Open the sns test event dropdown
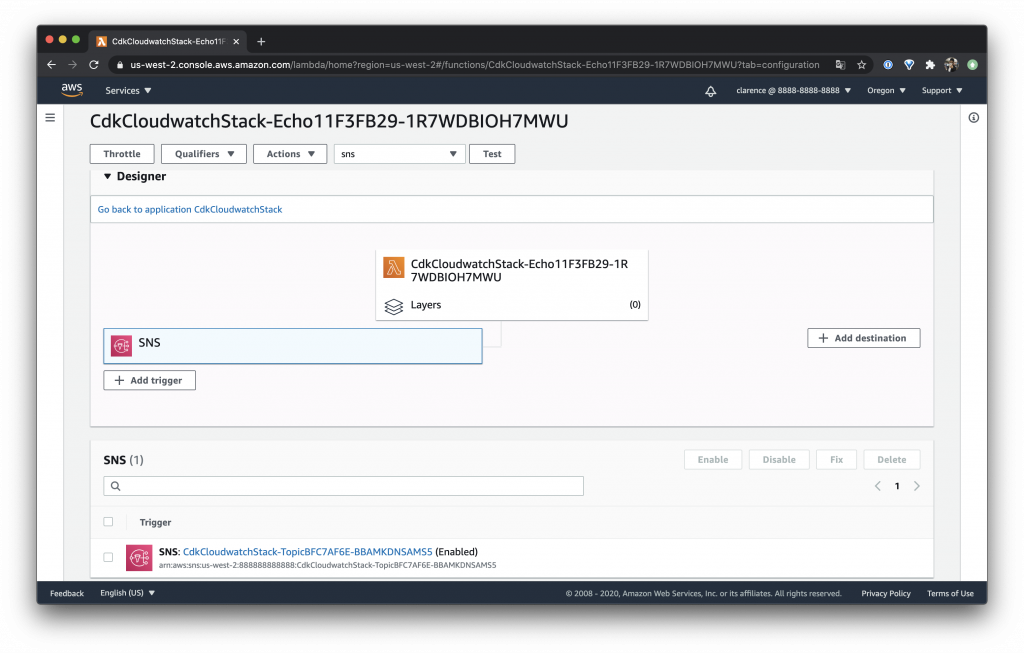Image resolution: width=1024 pixels, height=653 pixels. tap(400, 154)
